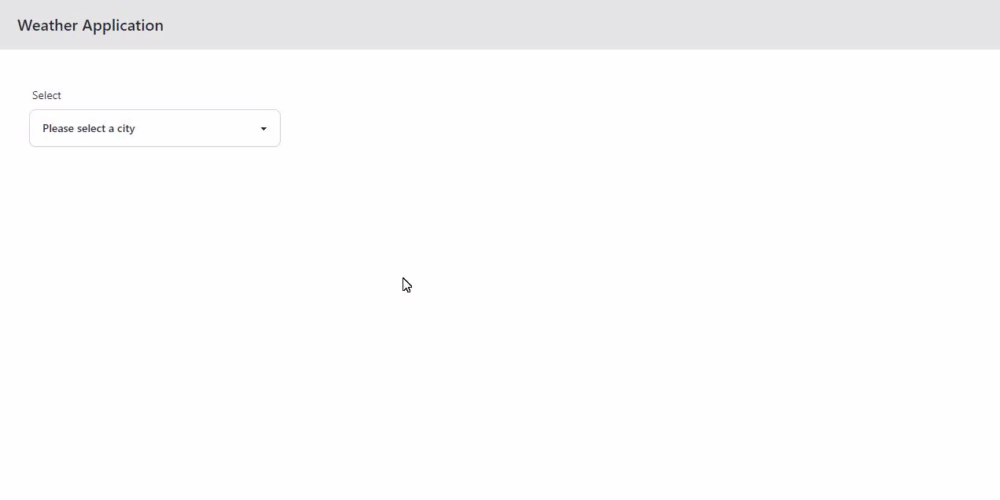Click the word 'Weather' in the title

[x=48, y=26]
